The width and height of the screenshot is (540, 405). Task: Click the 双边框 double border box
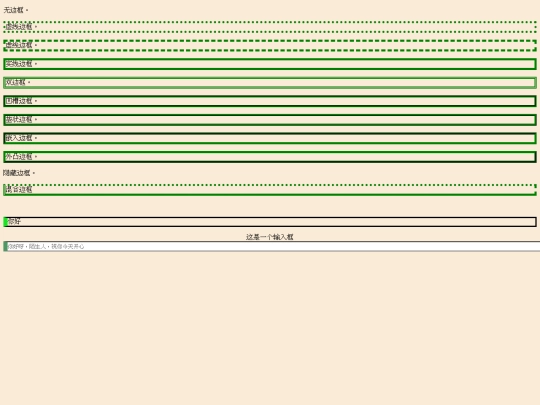[x=270, y=82]
